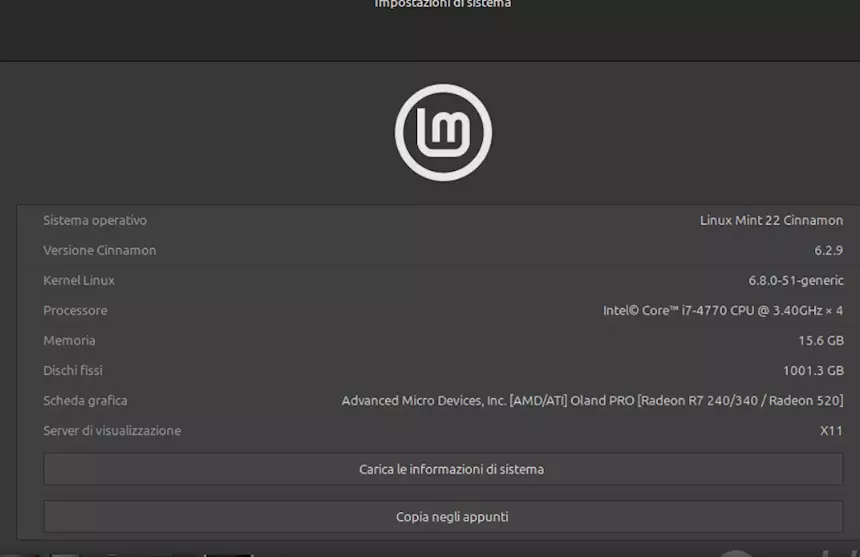The height and width of the screenshot is (557, 860).
Task: Select display server value 'X11'
Action: coord(831,431)
